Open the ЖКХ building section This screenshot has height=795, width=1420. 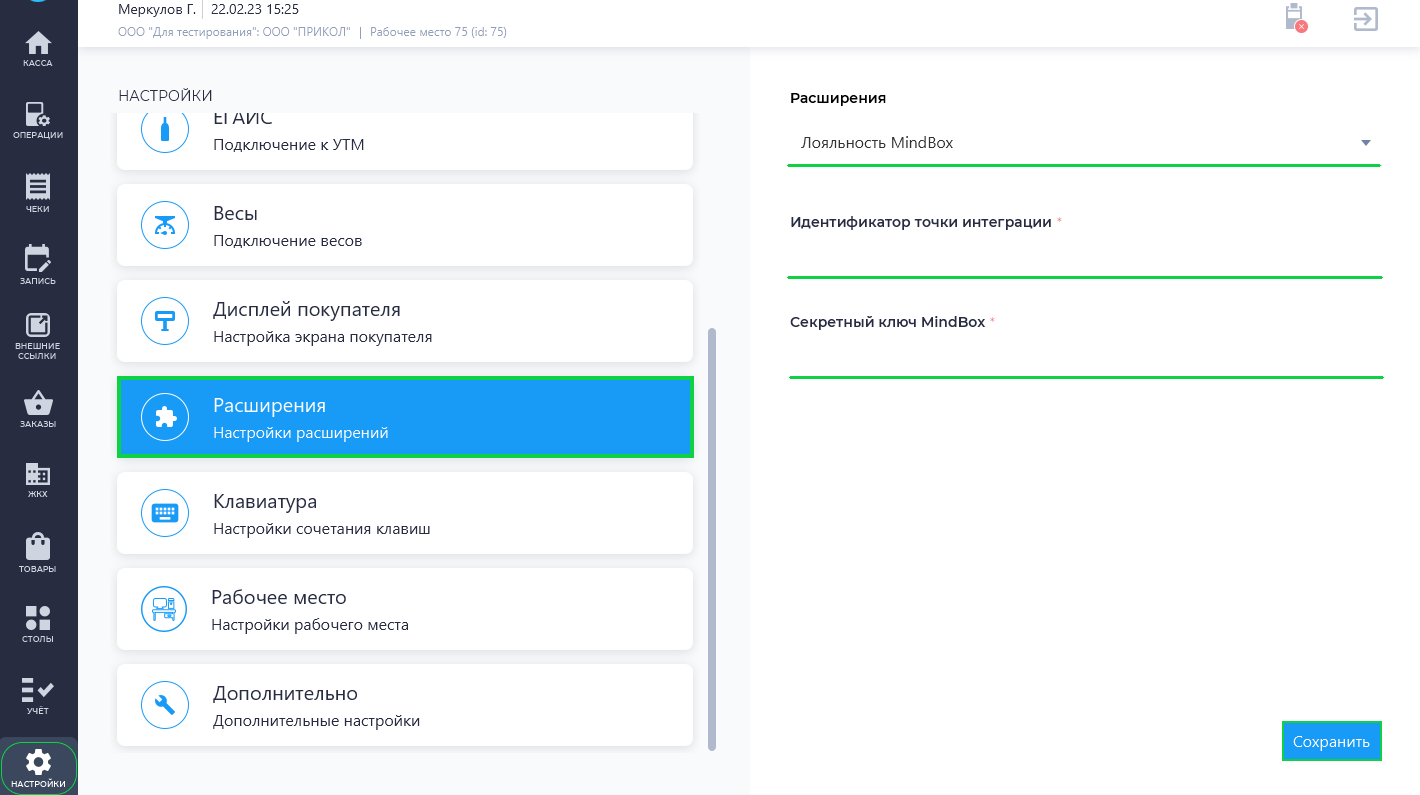click(x=38, y=481)
